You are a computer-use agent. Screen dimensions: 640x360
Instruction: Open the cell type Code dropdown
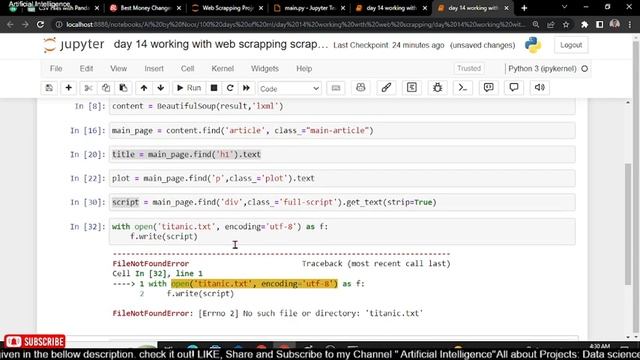click(x=289, y=89)
